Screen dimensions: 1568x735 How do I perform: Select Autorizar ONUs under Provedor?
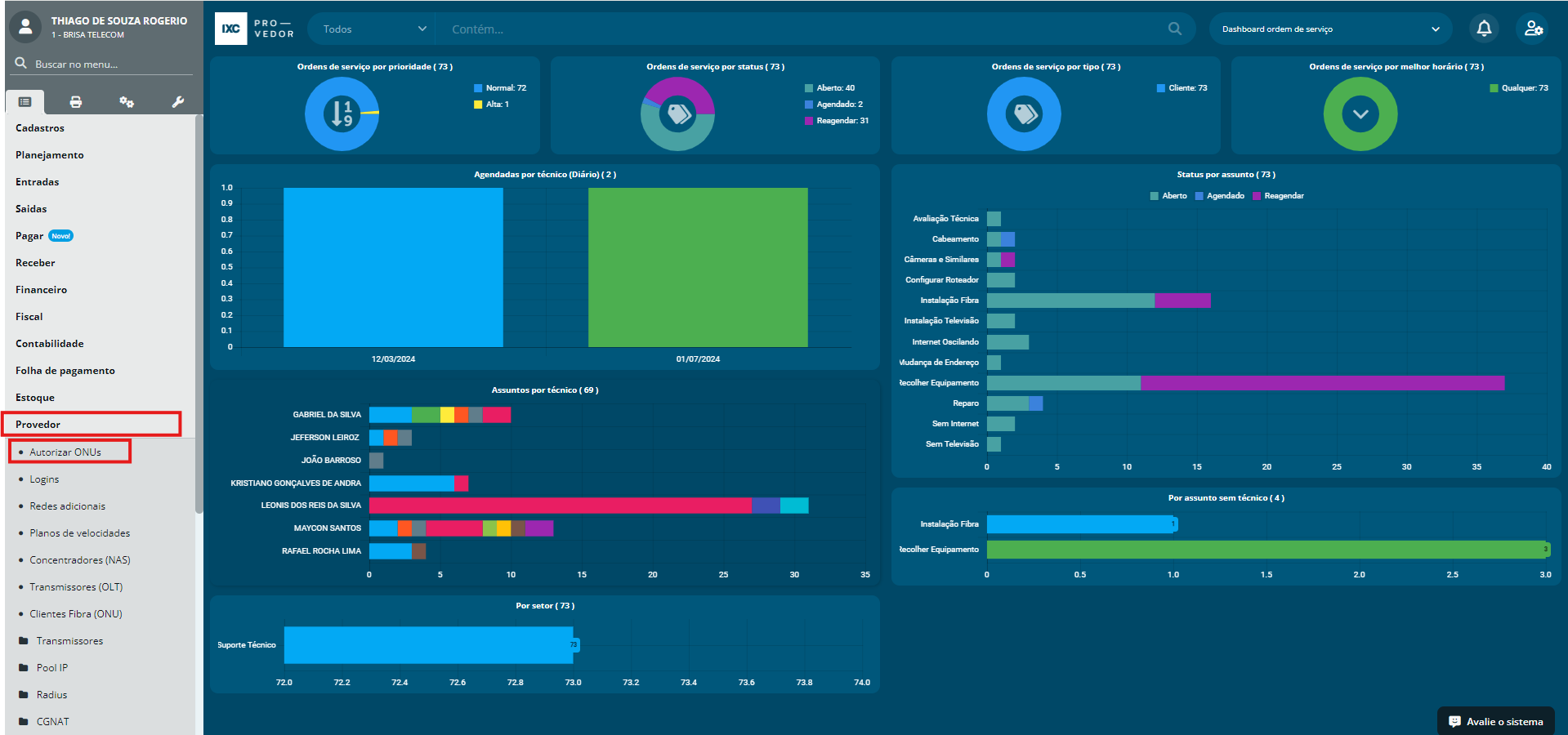65,452
